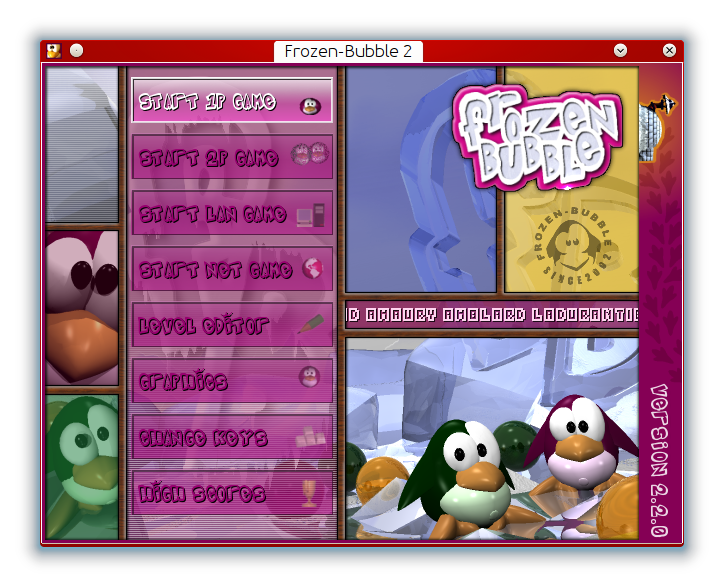Screen dimensions: 724x587
Task: Open the Start LAN Game option
Action: click(x=232, y=213)
